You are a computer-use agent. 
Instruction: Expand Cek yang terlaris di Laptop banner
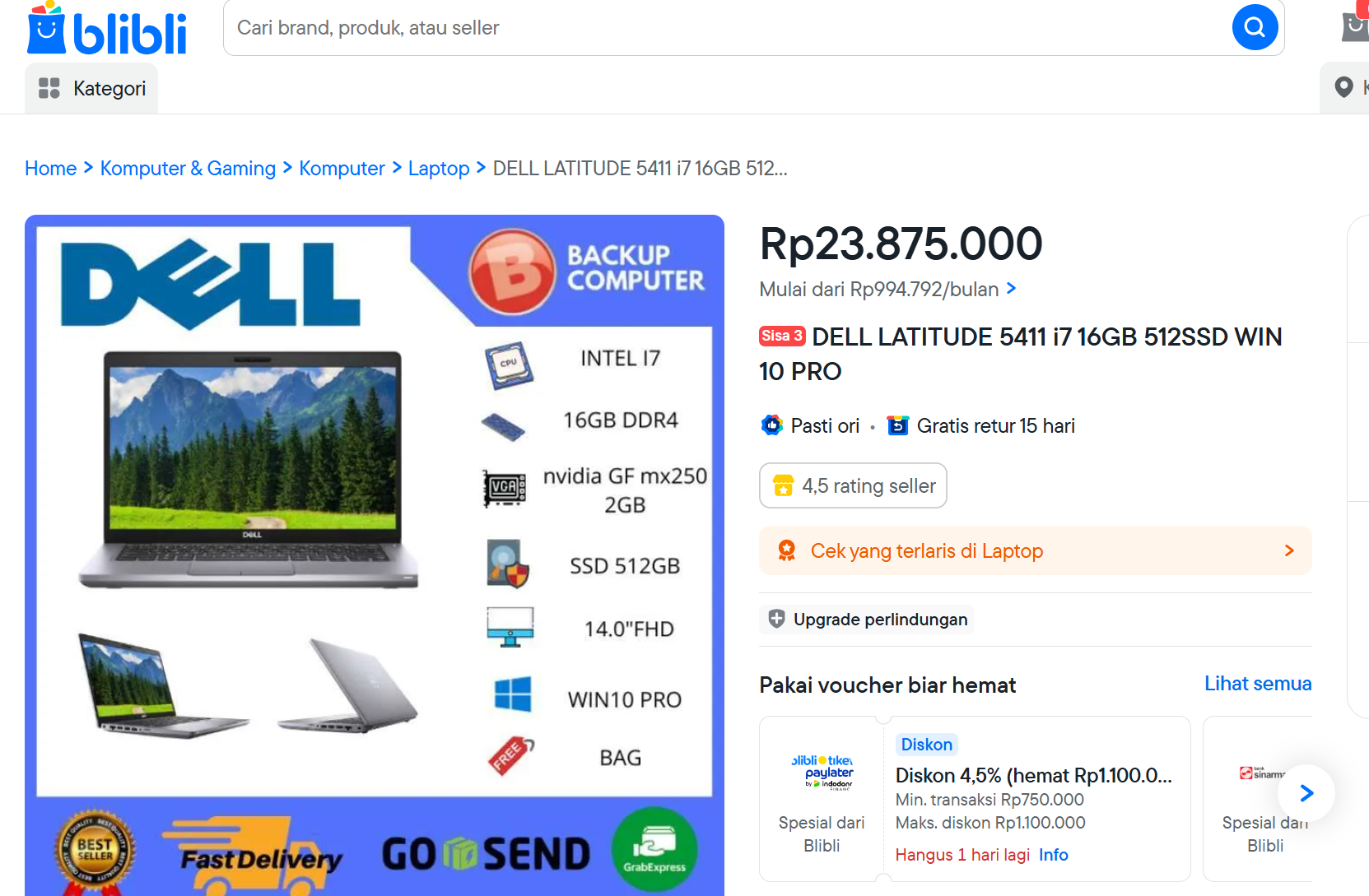[1035, 550]
